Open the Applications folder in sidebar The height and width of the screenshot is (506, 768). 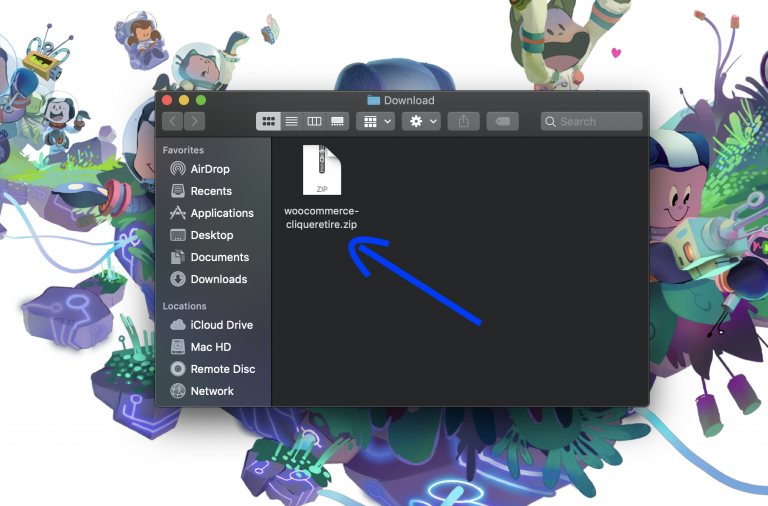(x=221, y=213)
